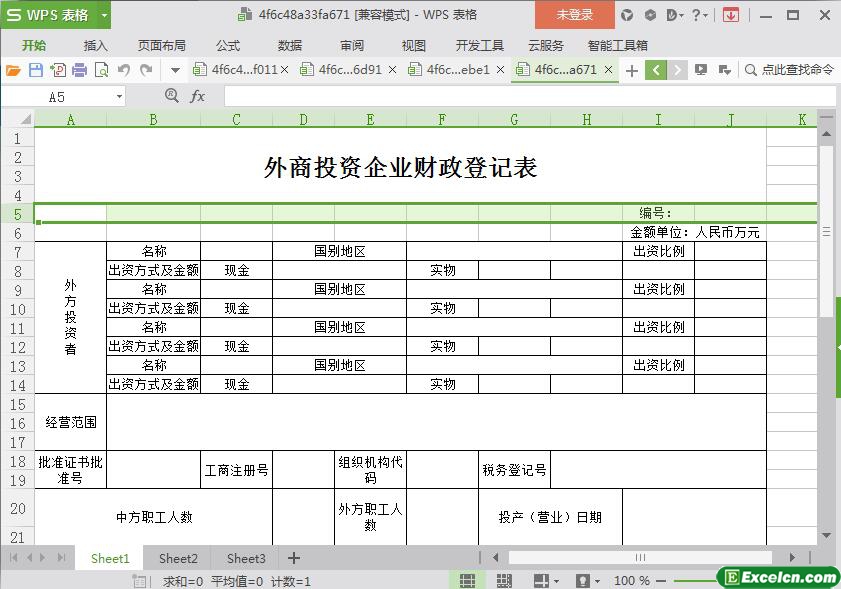Screen dimensions: 841x589
Task: Click the Name Box showing A5
Action: coord(58,97)
